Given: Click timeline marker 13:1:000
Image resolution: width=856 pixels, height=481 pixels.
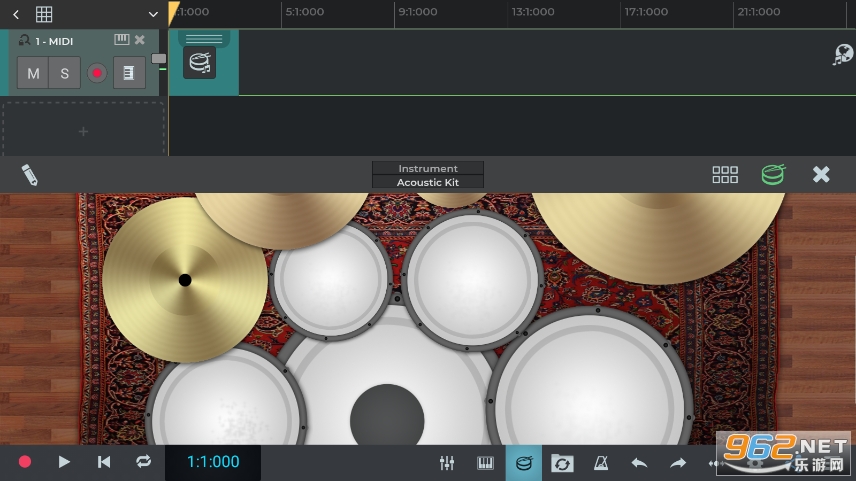Looking at the screenshot, I should 533,11.
